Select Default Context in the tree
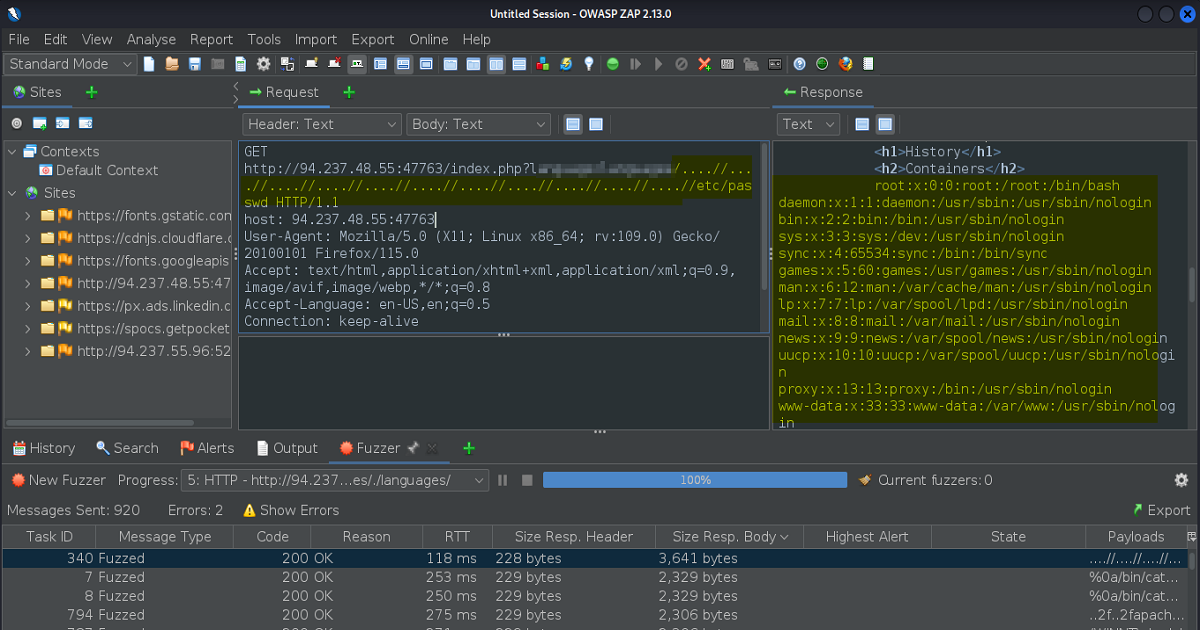Screen dimensions: 1200x630 click(98, 170)
